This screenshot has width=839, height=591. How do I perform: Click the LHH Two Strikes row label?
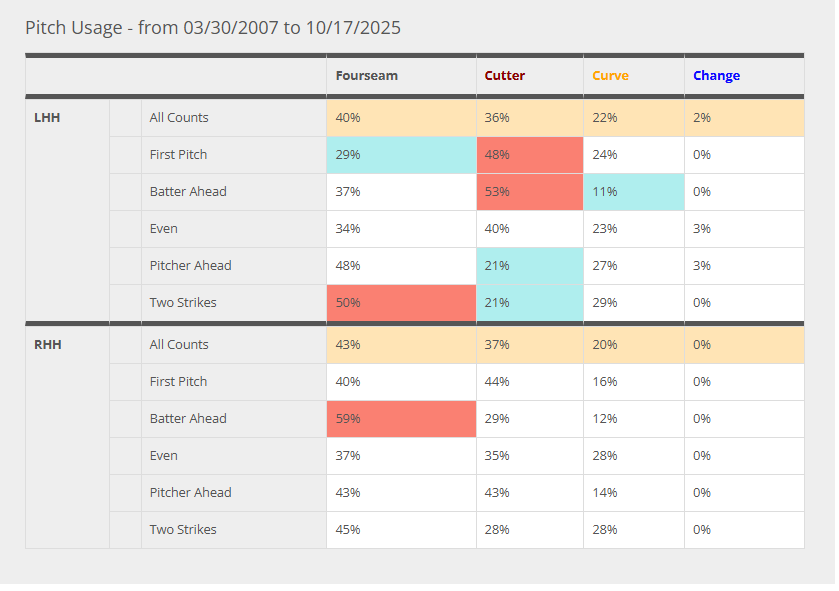click(x=183, y=302)
